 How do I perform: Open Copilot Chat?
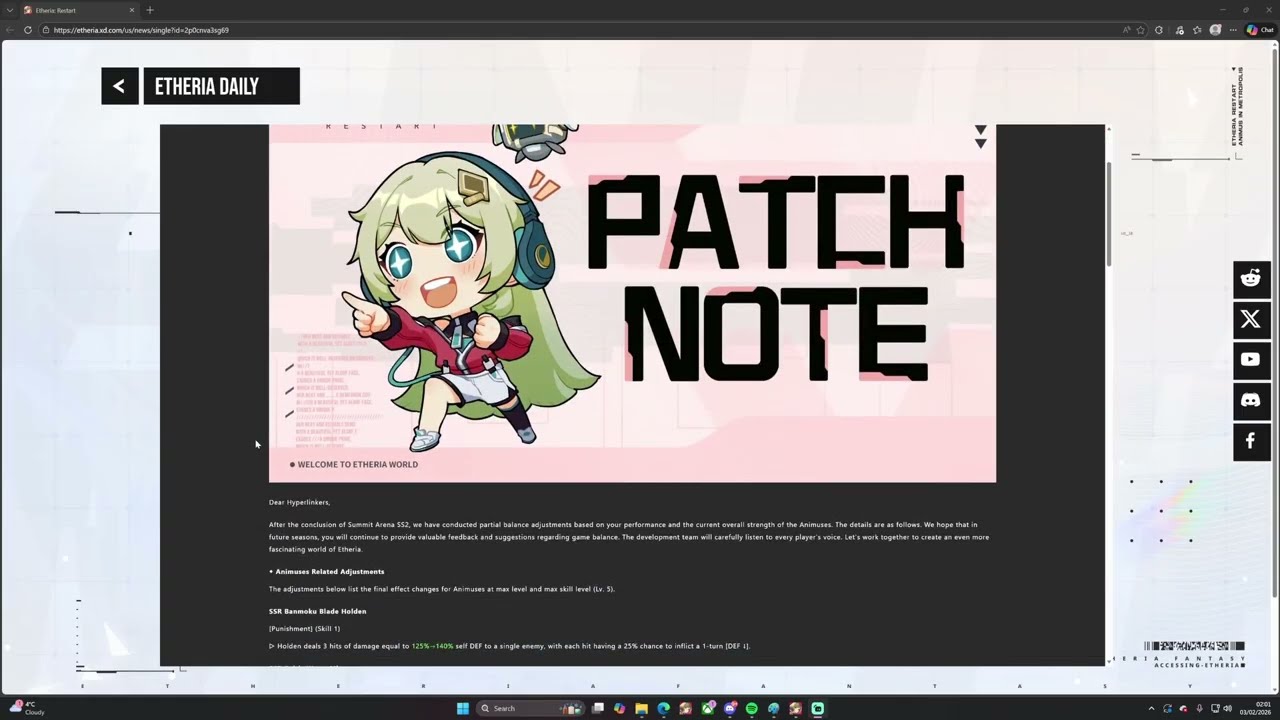[x=1260, y=30]
